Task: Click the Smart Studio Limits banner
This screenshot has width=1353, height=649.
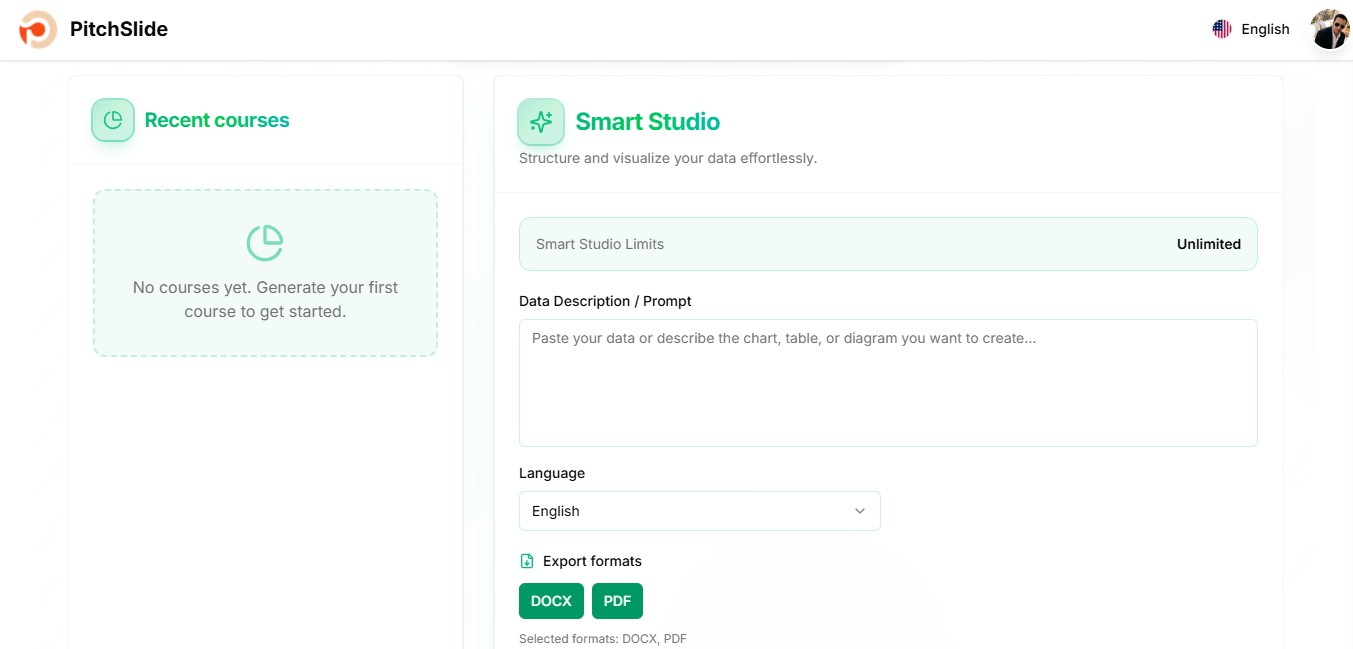Action: tap(888, 244)
